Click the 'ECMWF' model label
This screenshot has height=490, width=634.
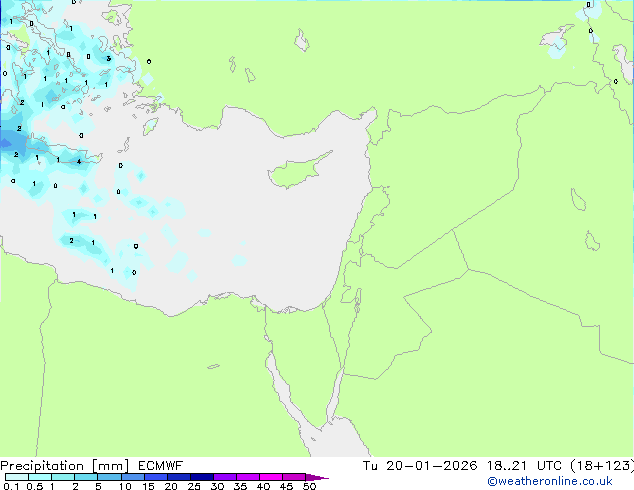(x=161, y=466)
